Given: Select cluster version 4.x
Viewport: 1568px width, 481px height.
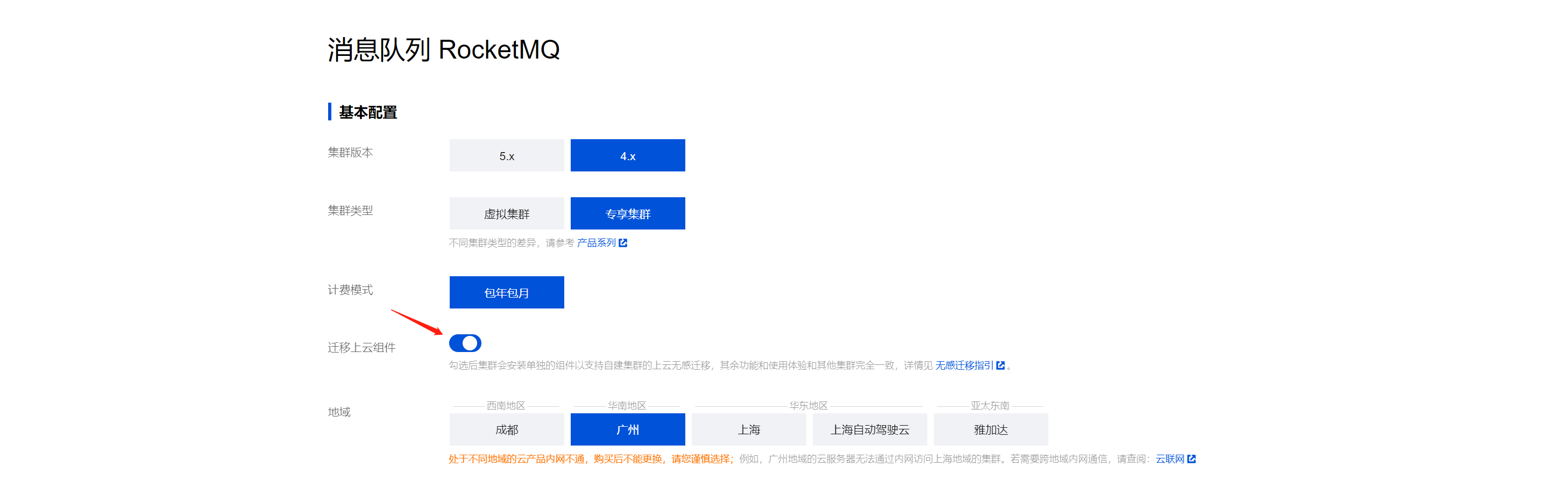Looking at the screenshot, I should [x=628, y=156].
